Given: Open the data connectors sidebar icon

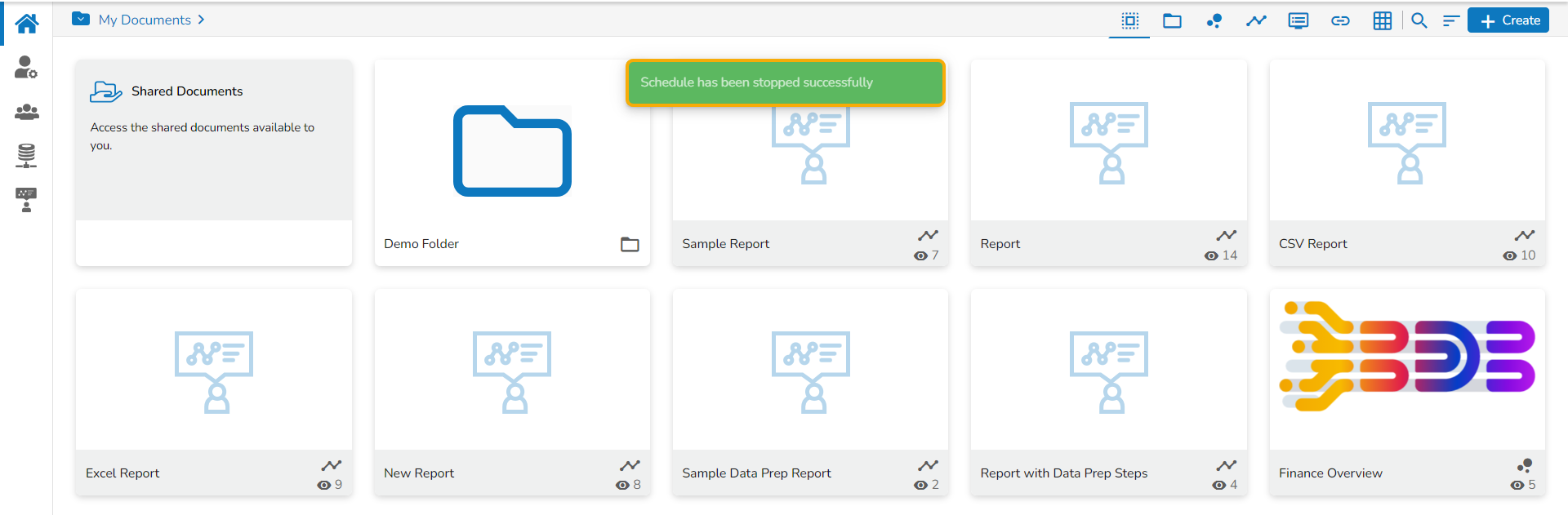Looking at the screenshot, I should coord(26,155).
